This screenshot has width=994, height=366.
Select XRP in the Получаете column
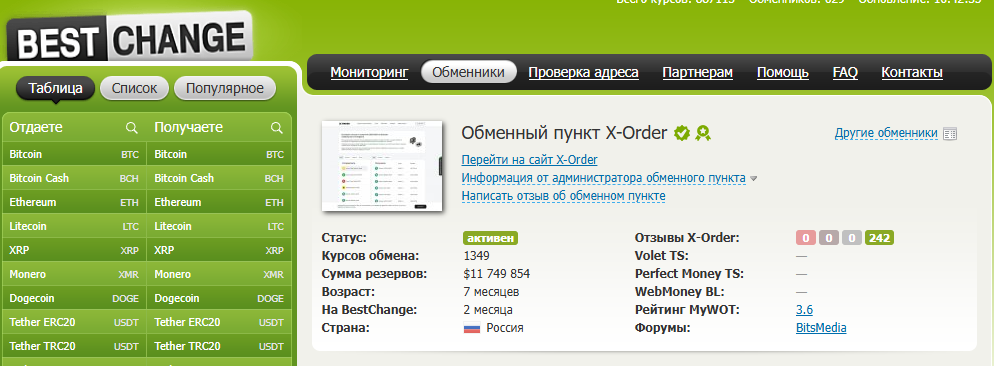[x=219, y=251]
